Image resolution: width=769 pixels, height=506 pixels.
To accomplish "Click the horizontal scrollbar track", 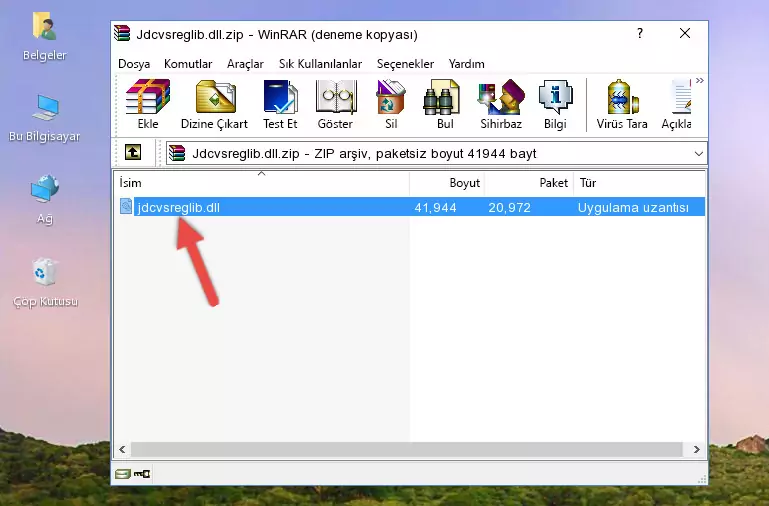I will point(407,449).
